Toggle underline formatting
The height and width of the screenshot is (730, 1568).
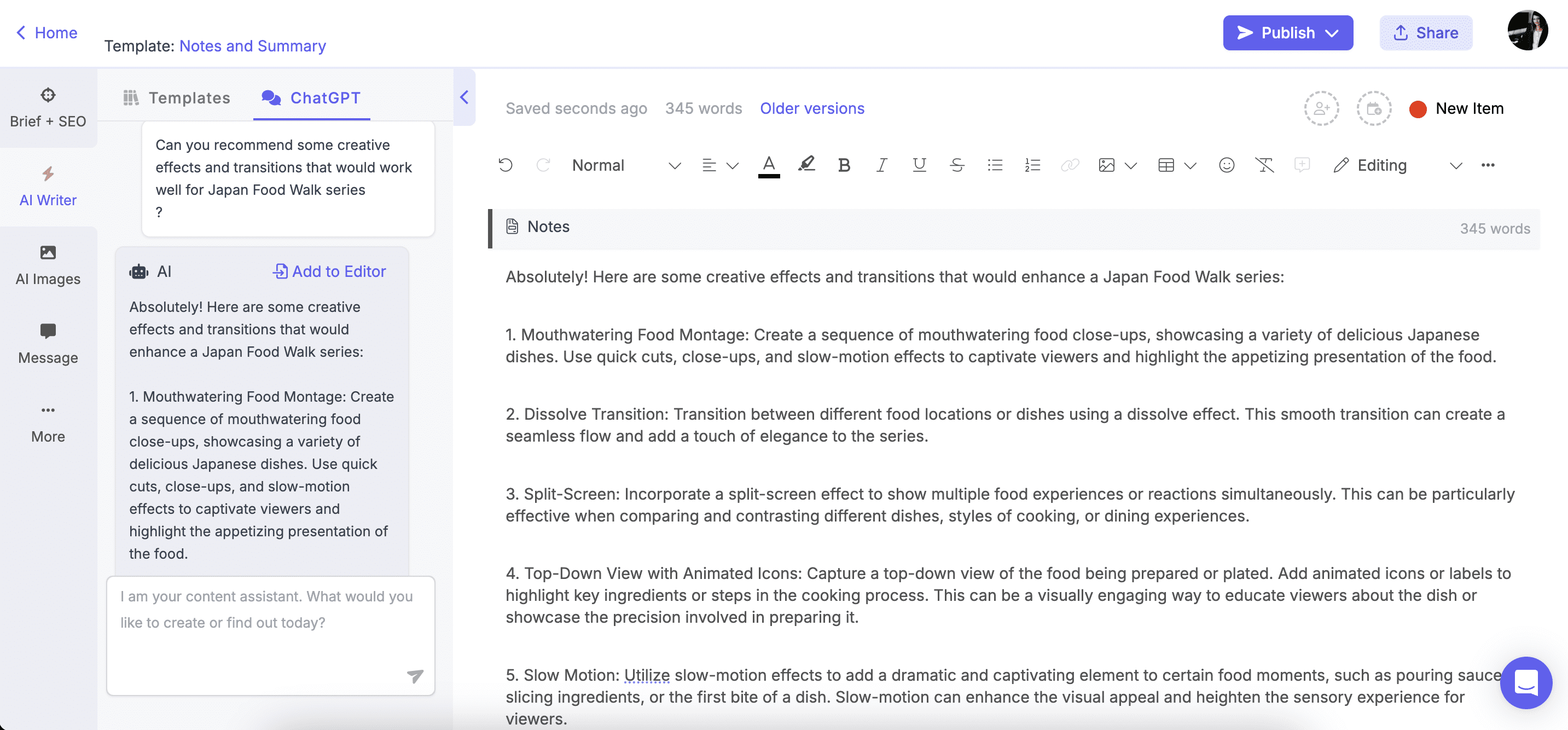click(x=919, y=165)
